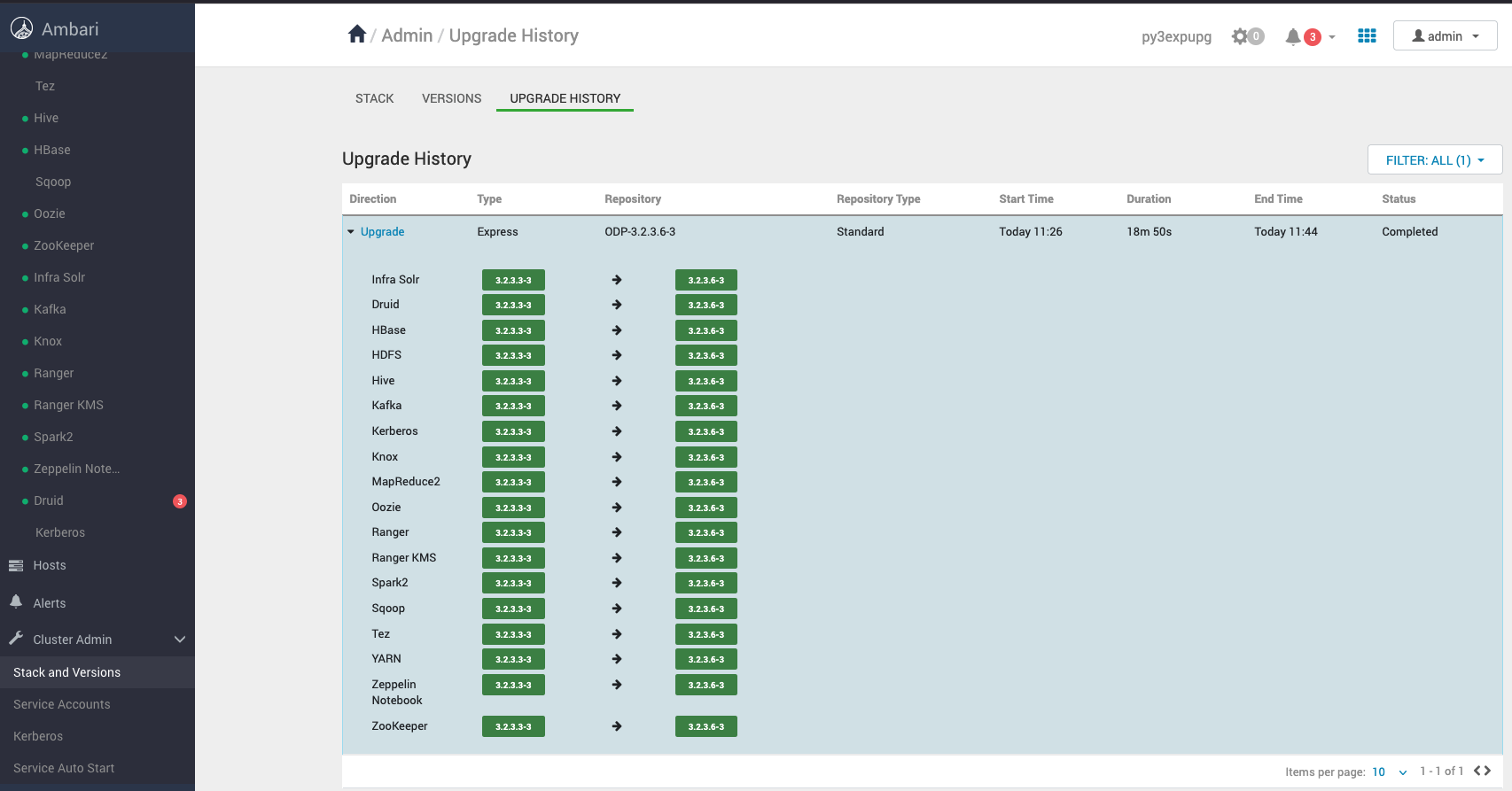Click the Cluster Admin wrench icon
This screenshot has height=791, width=1512.
click(16, 639)
